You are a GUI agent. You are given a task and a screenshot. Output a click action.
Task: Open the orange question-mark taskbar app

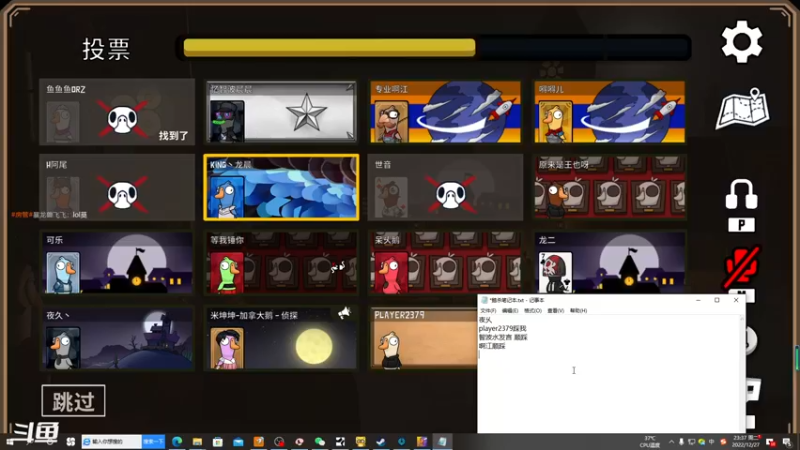[259, 441]
